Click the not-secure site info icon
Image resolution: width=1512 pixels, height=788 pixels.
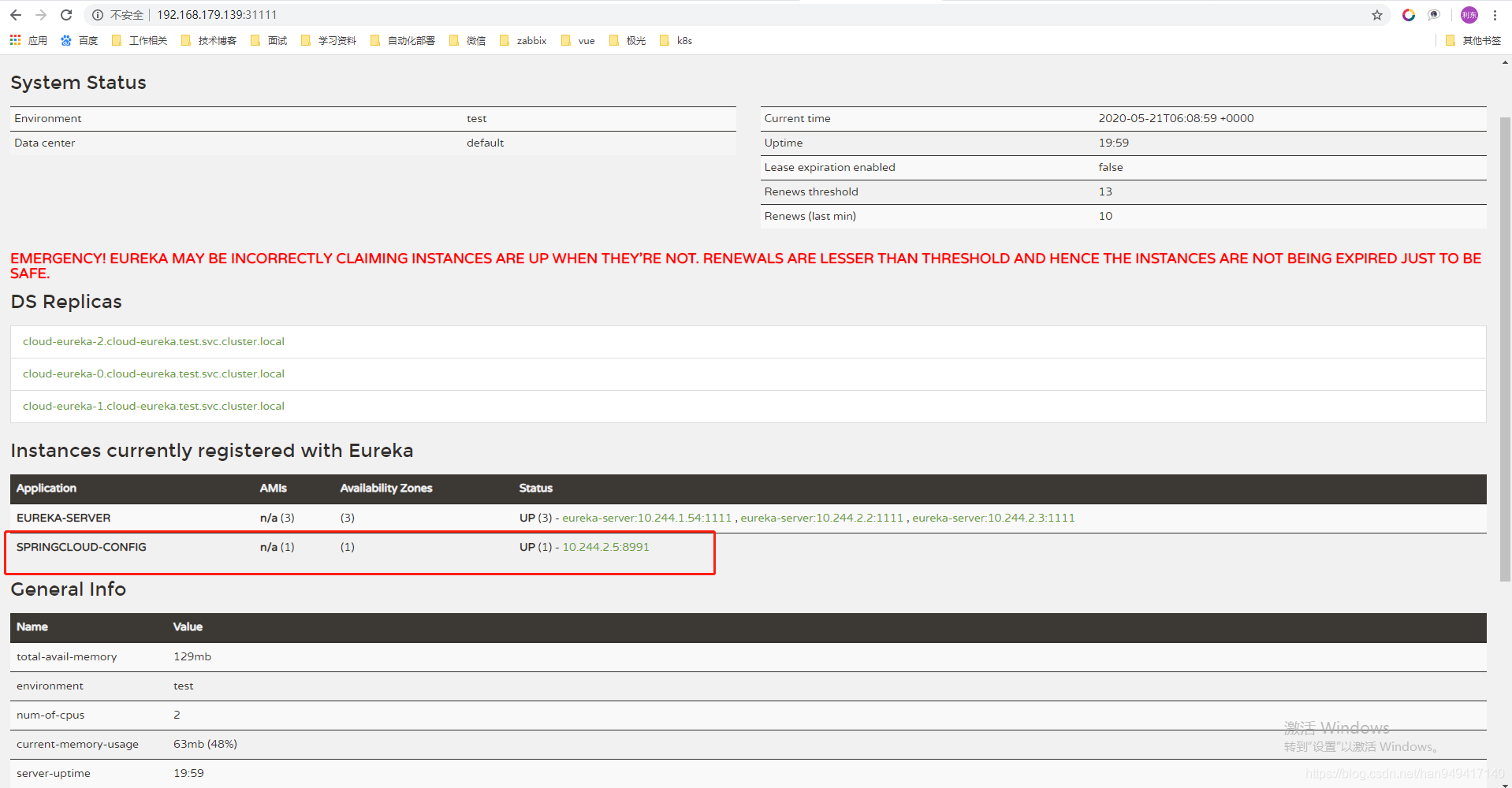[x=98, y=15]
